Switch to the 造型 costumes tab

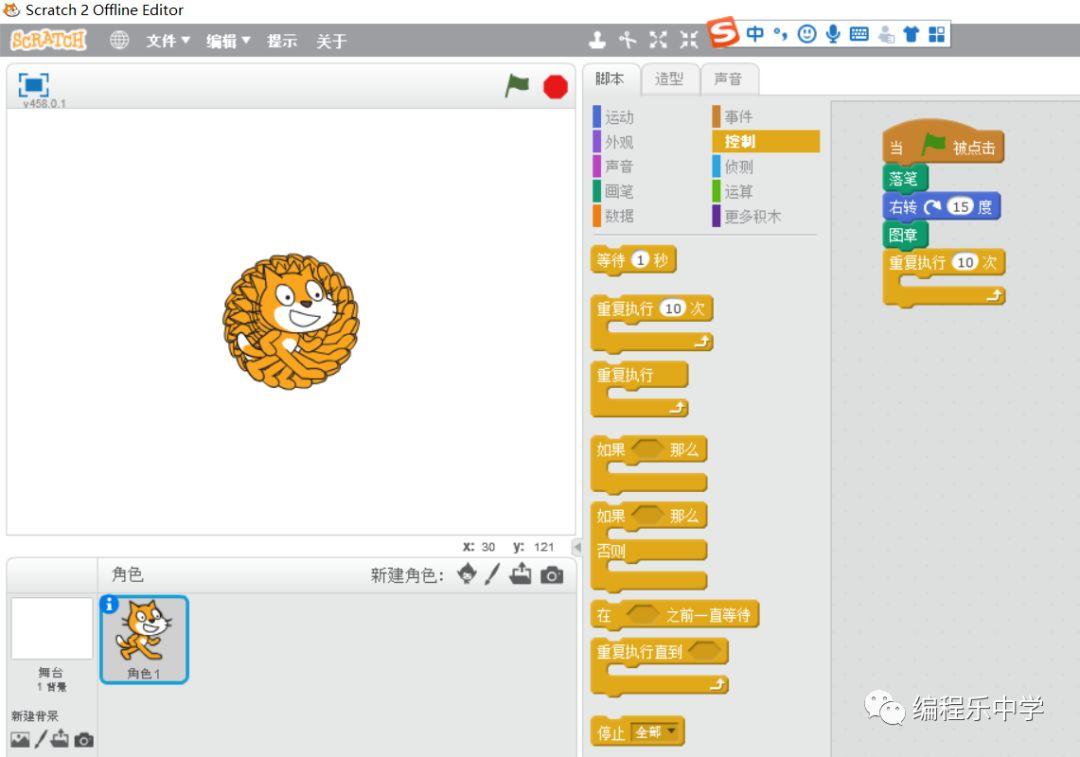point(669,79)
